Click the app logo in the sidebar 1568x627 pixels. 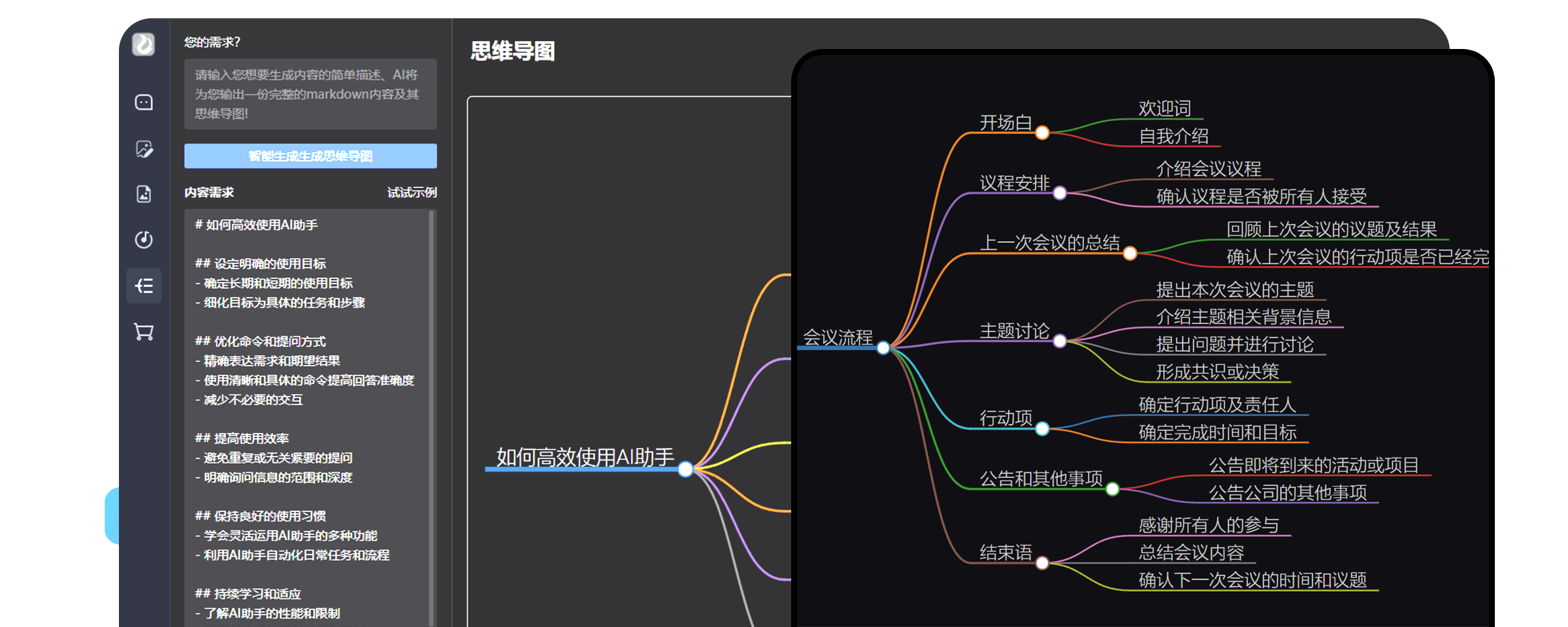coord(143,44)
